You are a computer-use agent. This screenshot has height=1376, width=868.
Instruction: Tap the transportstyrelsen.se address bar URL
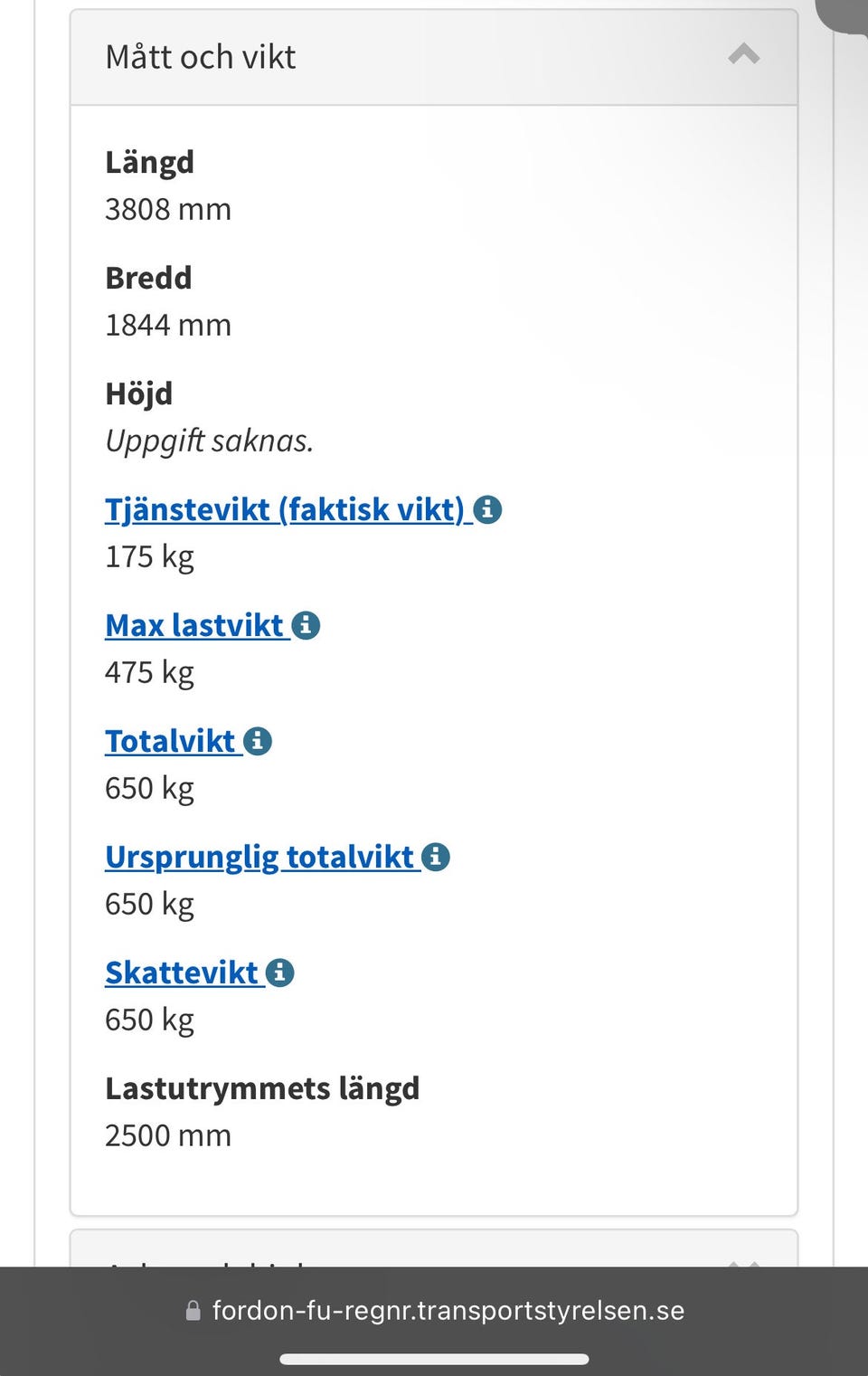click(x=448, y=1311)
